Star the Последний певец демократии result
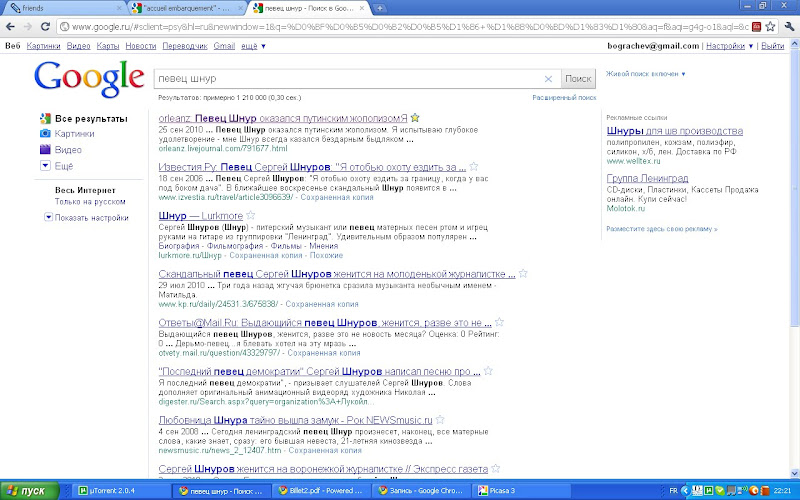The width and height of the screenshot is (800, 500). [x=488, y=371]
